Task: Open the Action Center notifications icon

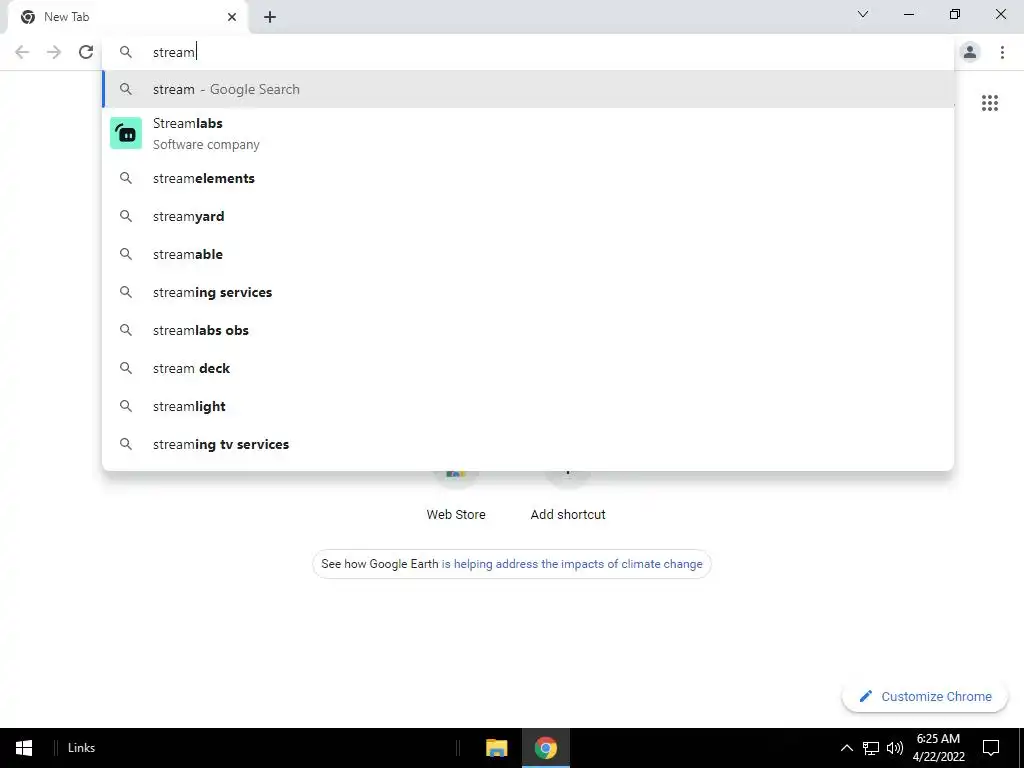Action: click(991, 748)
